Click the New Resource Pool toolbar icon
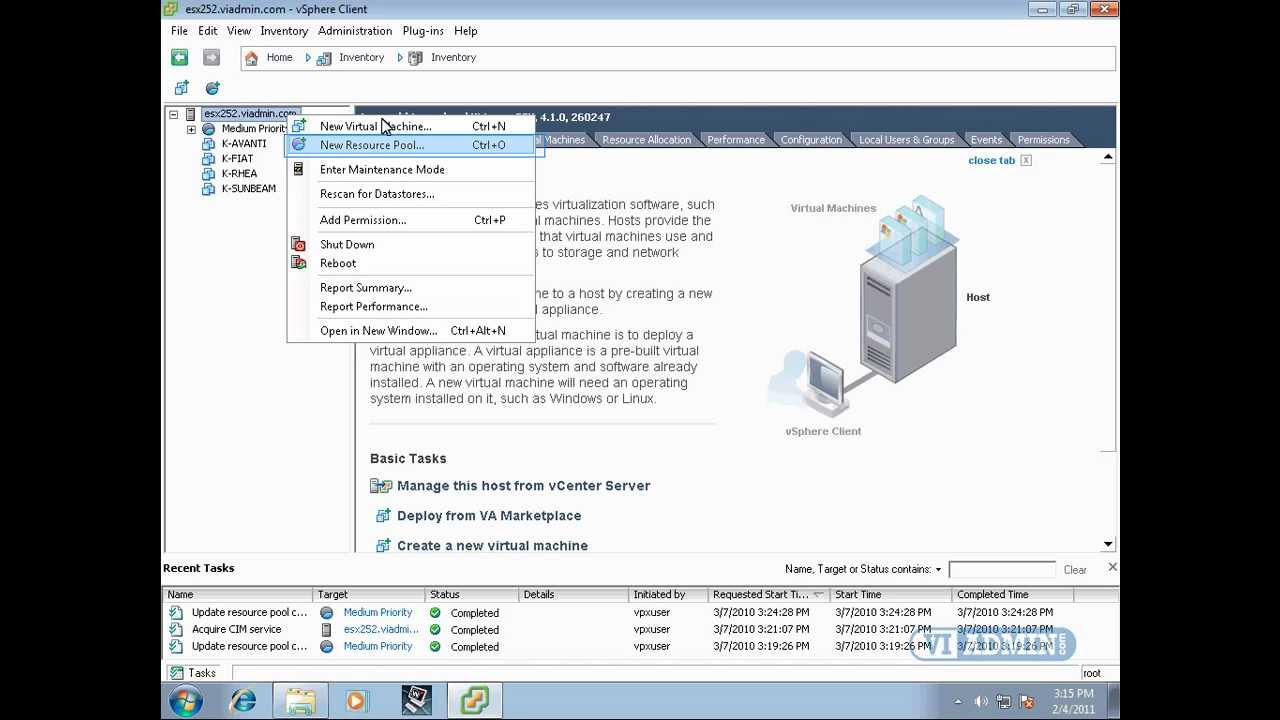The height and width of the screenshot is (720, 1280). [212, 88]
